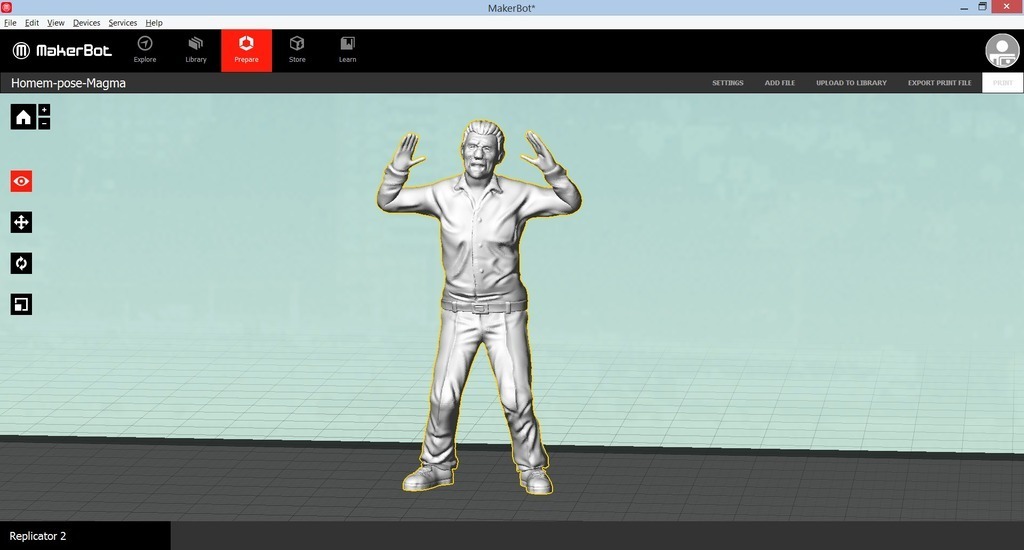Select the Move tool icon
1024x550 pixels.
(x=22, y=222)
